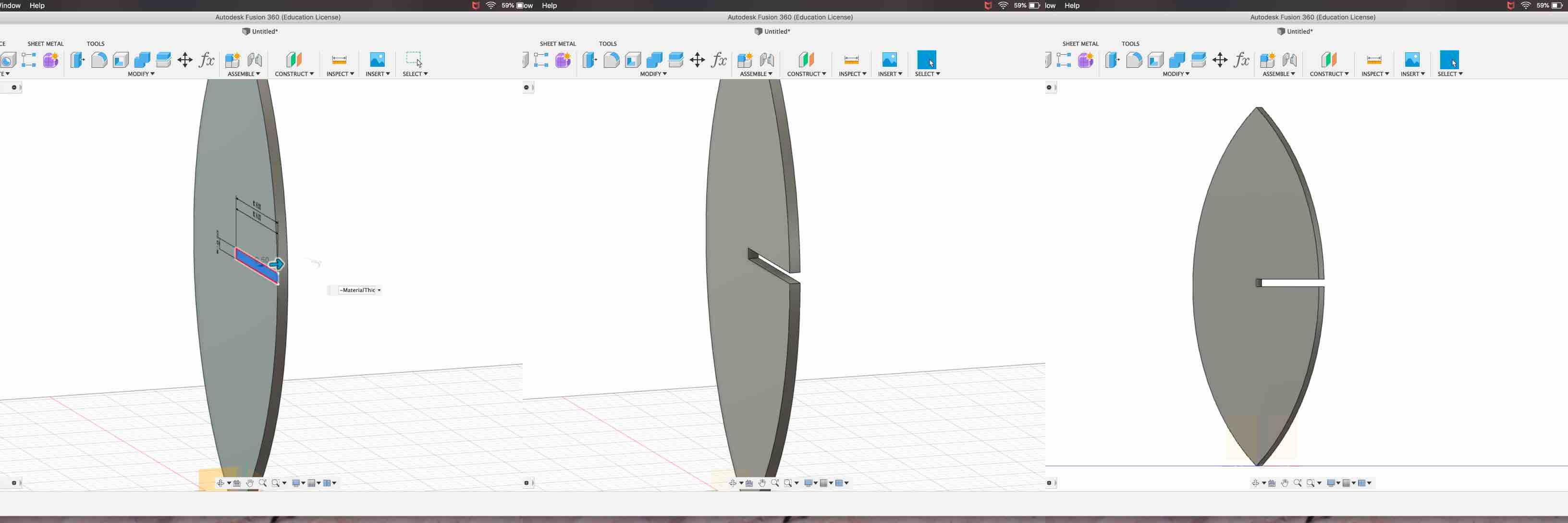1568x523 pixels.
Task: Choose Pan hand tool in left window
Action: [x=250, y=483]
